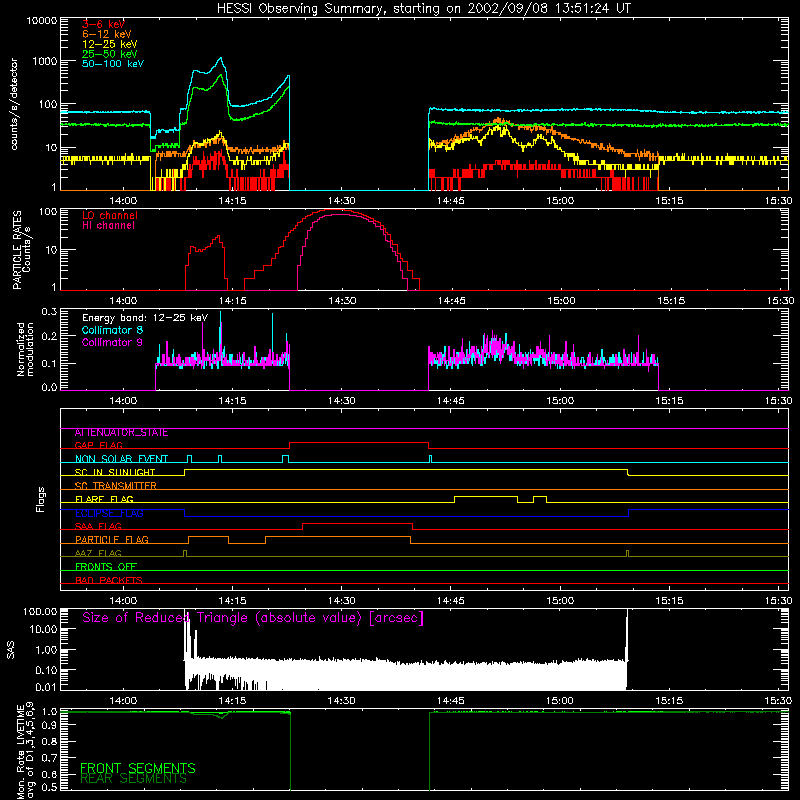Select the 'Collimator 8' legend entry

112,330
